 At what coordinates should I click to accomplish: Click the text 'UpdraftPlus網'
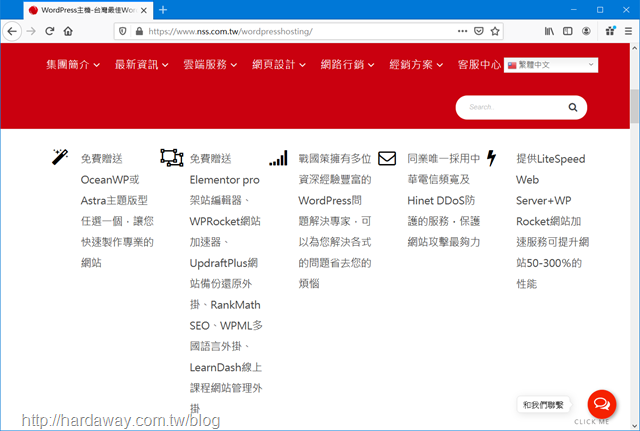pos(224,263)
